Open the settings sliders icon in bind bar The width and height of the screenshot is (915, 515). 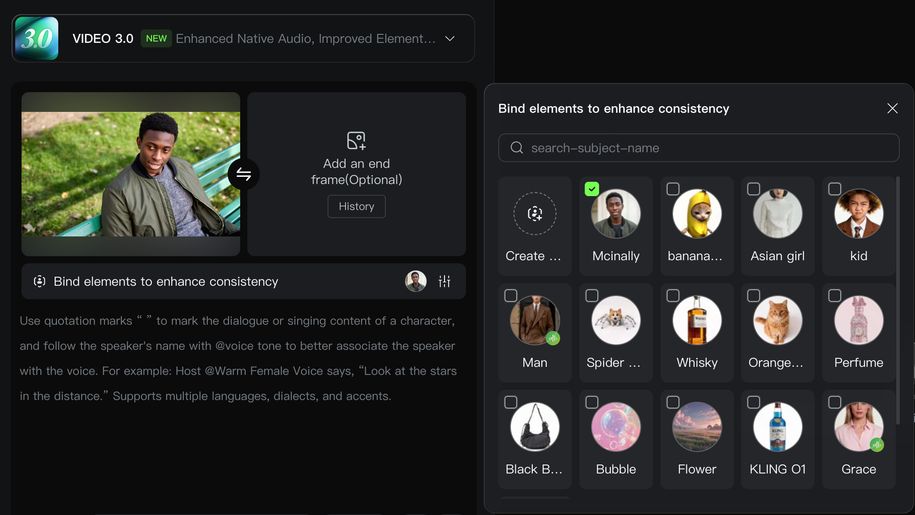click(x=445, y=282)
